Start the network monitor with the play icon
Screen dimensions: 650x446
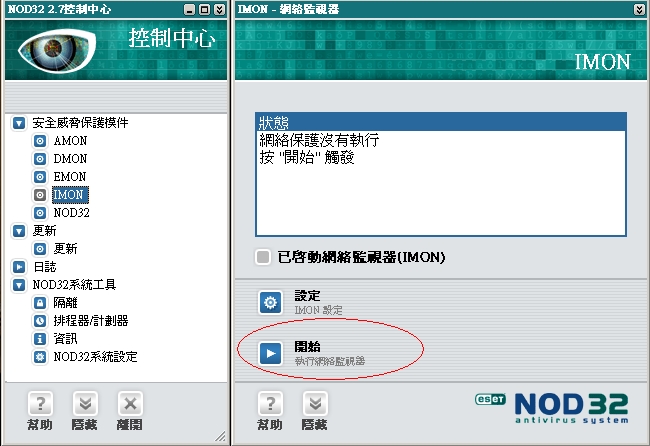[x=271, y=354]
